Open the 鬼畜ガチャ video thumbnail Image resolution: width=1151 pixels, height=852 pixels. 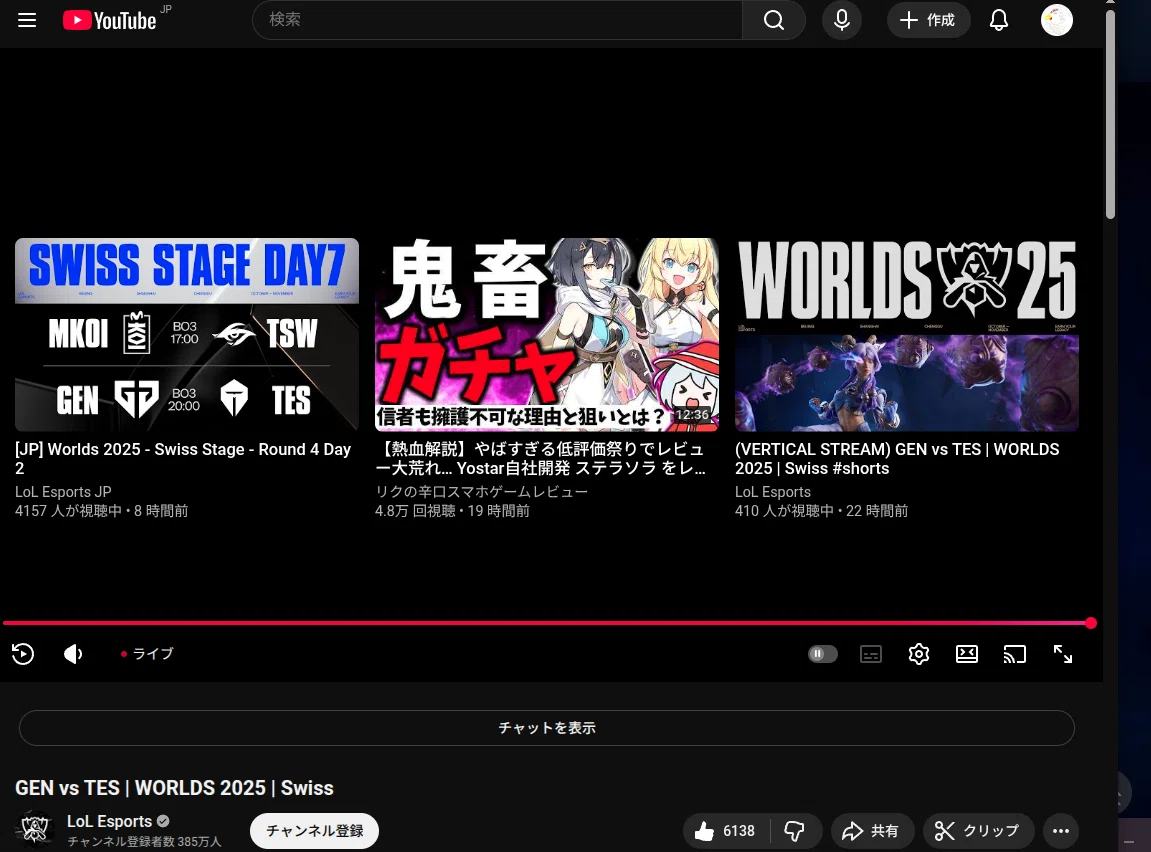point(546,335)
